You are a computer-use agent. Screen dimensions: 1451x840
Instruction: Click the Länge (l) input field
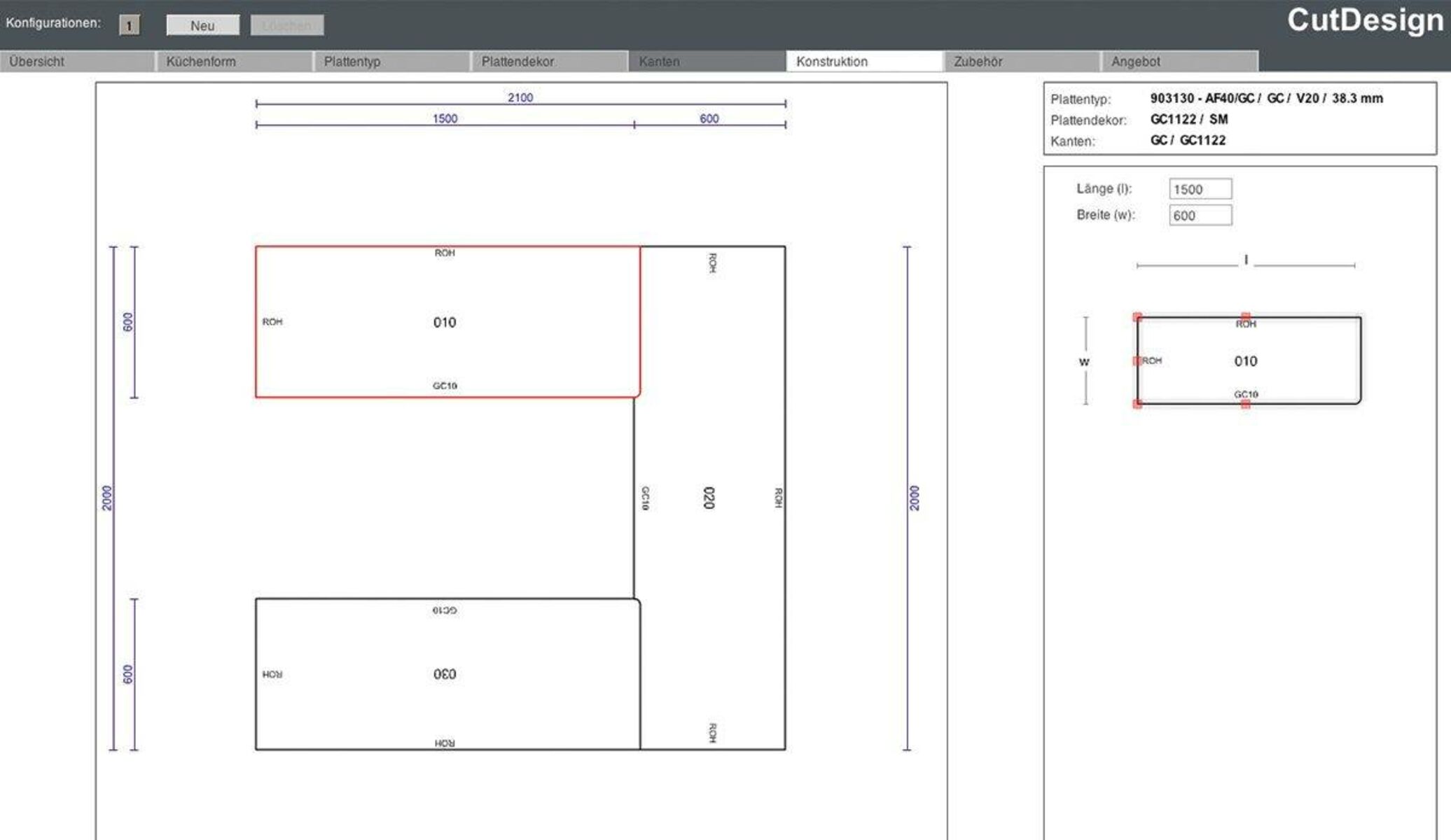[1200, 189]
